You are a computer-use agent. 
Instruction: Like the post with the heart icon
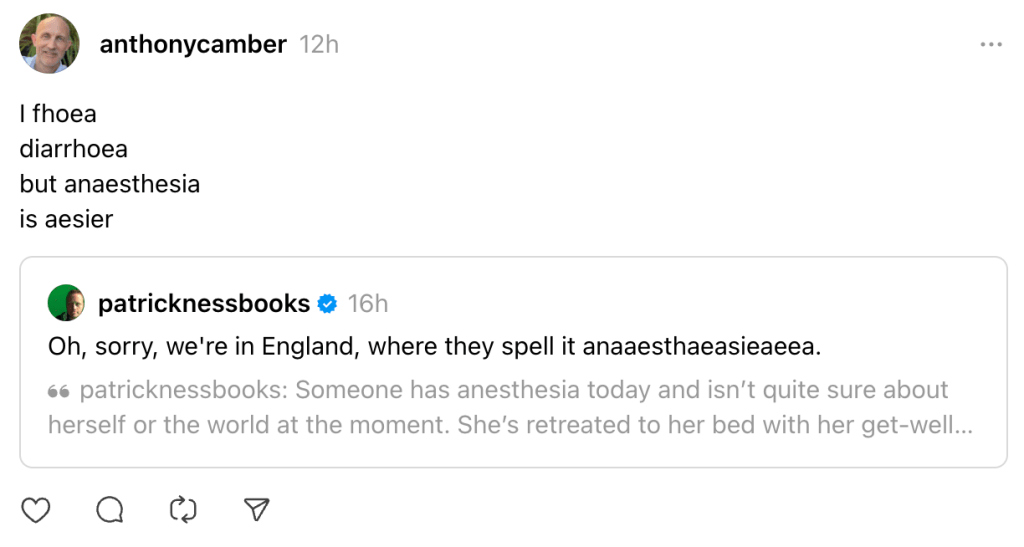click(x=36, y=510)
